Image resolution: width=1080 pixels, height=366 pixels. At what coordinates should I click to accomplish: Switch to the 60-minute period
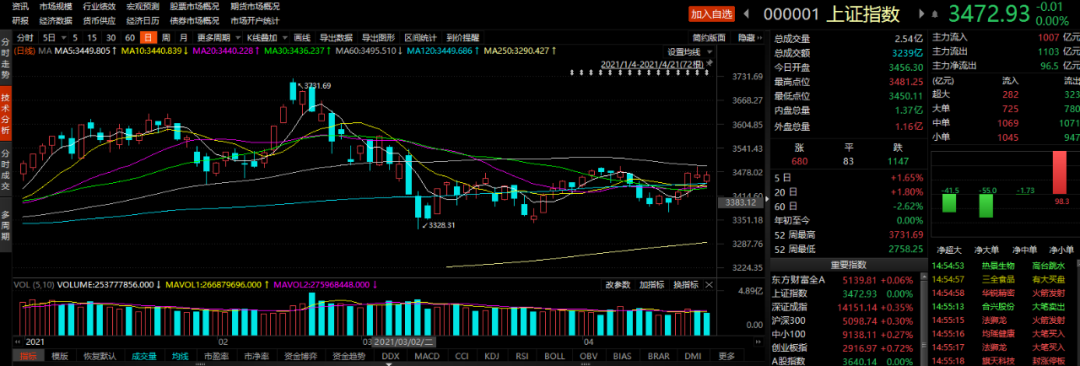pyautogui.click(x=129, y=37)
